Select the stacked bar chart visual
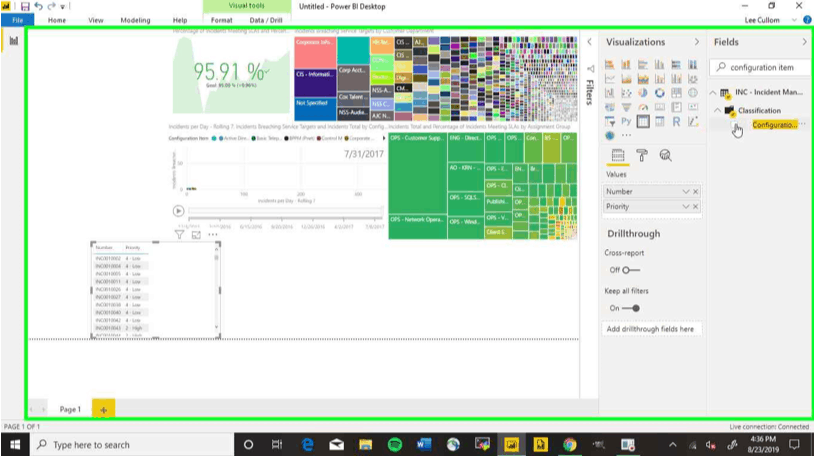 [x=609, y=65]
